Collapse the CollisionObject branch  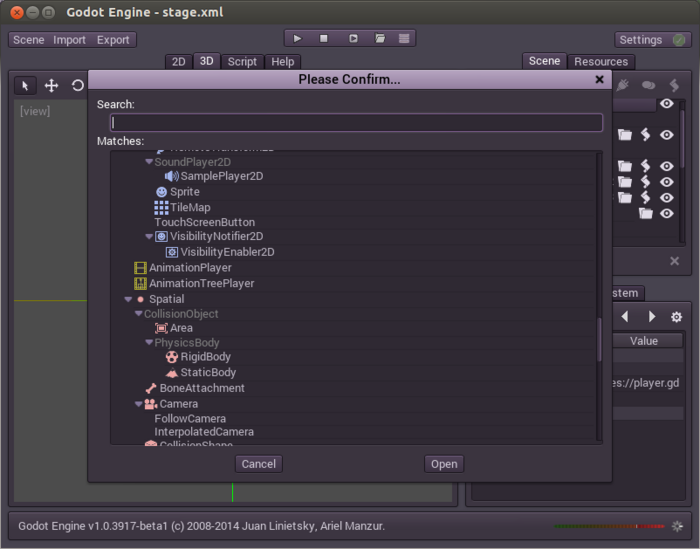coord(138,314)
